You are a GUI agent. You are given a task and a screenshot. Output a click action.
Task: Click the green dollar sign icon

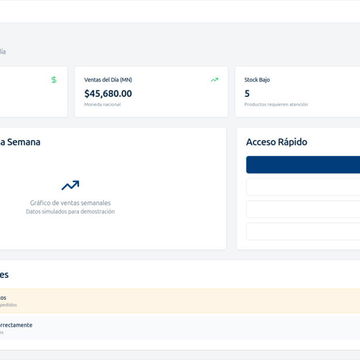[54, 80]
